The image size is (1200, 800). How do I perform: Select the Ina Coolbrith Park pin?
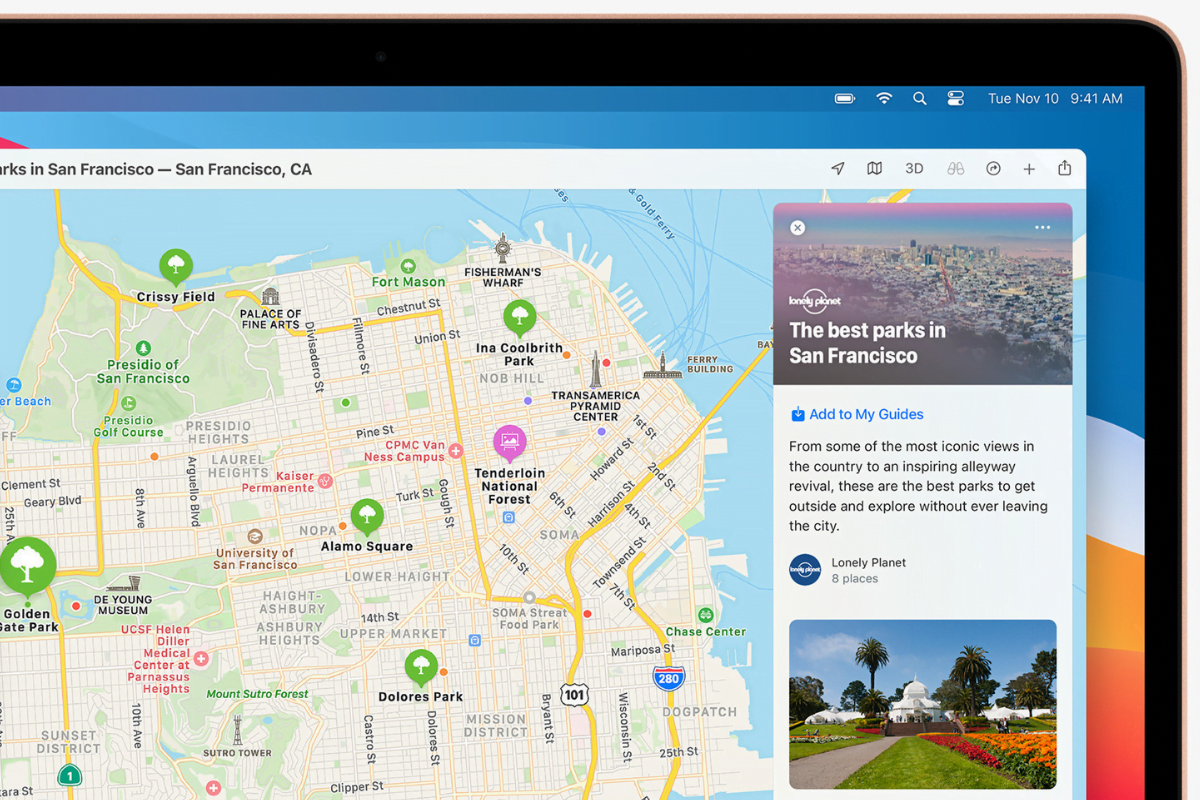pos(518,317)
